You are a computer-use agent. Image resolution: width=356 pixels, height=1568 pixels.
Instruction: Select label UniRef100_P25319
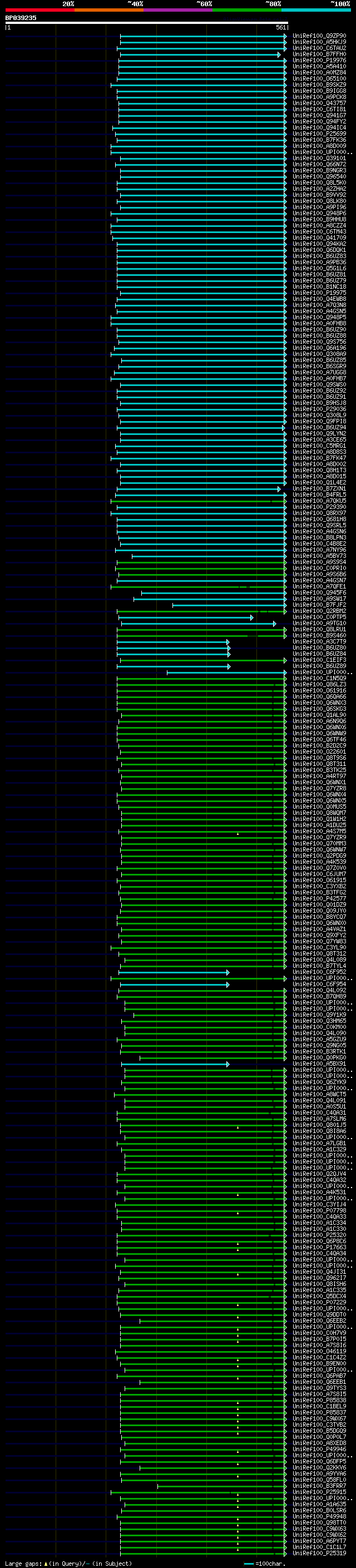319,1554
